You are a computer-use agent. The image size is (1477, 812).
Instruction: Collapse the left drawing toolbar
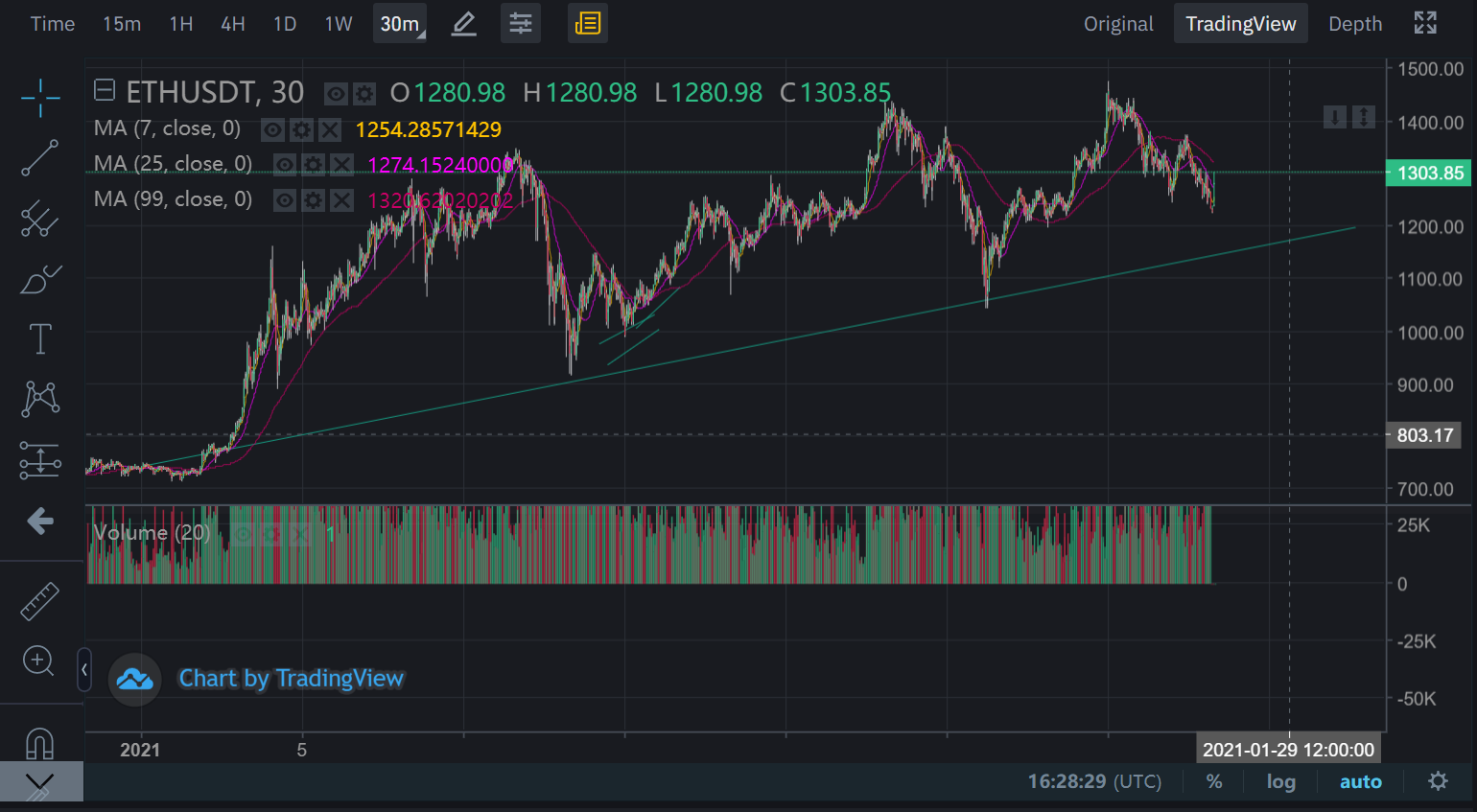pos(84,669)
